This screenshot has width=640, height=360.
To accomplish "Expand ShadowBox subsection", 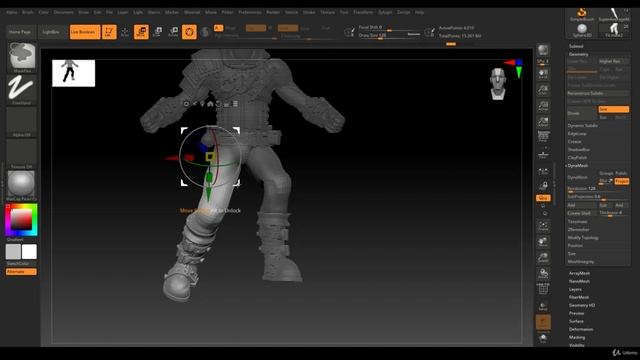I will 578,150.
